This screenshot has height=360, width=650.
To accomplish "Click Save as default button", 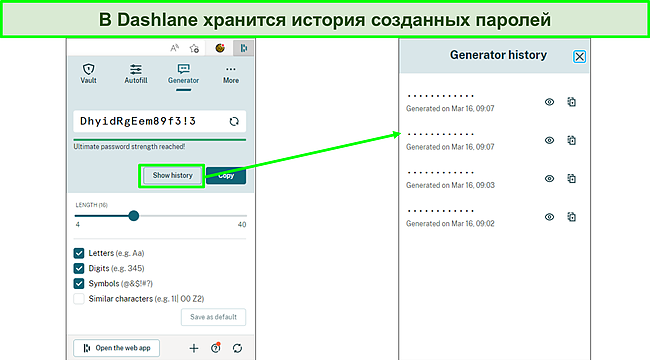I will point(213,317).
